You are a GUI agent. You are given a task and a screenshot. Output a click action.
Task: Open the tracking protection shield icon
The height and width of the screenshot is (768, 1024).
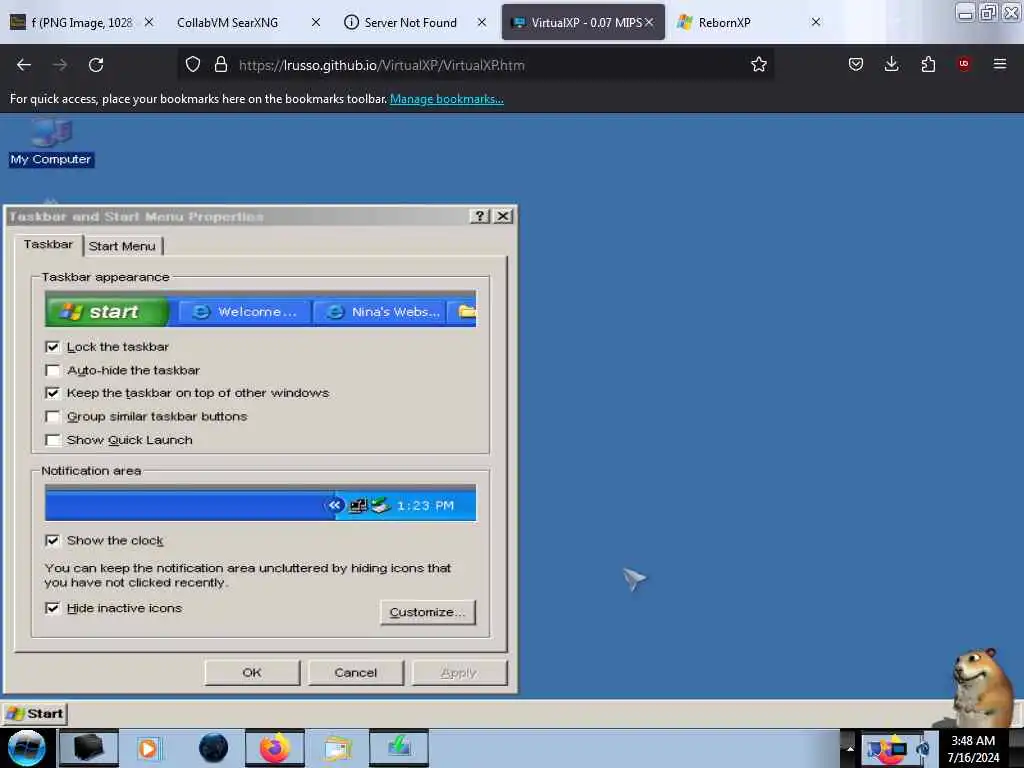pyautogui.click(x=193, y=65)
